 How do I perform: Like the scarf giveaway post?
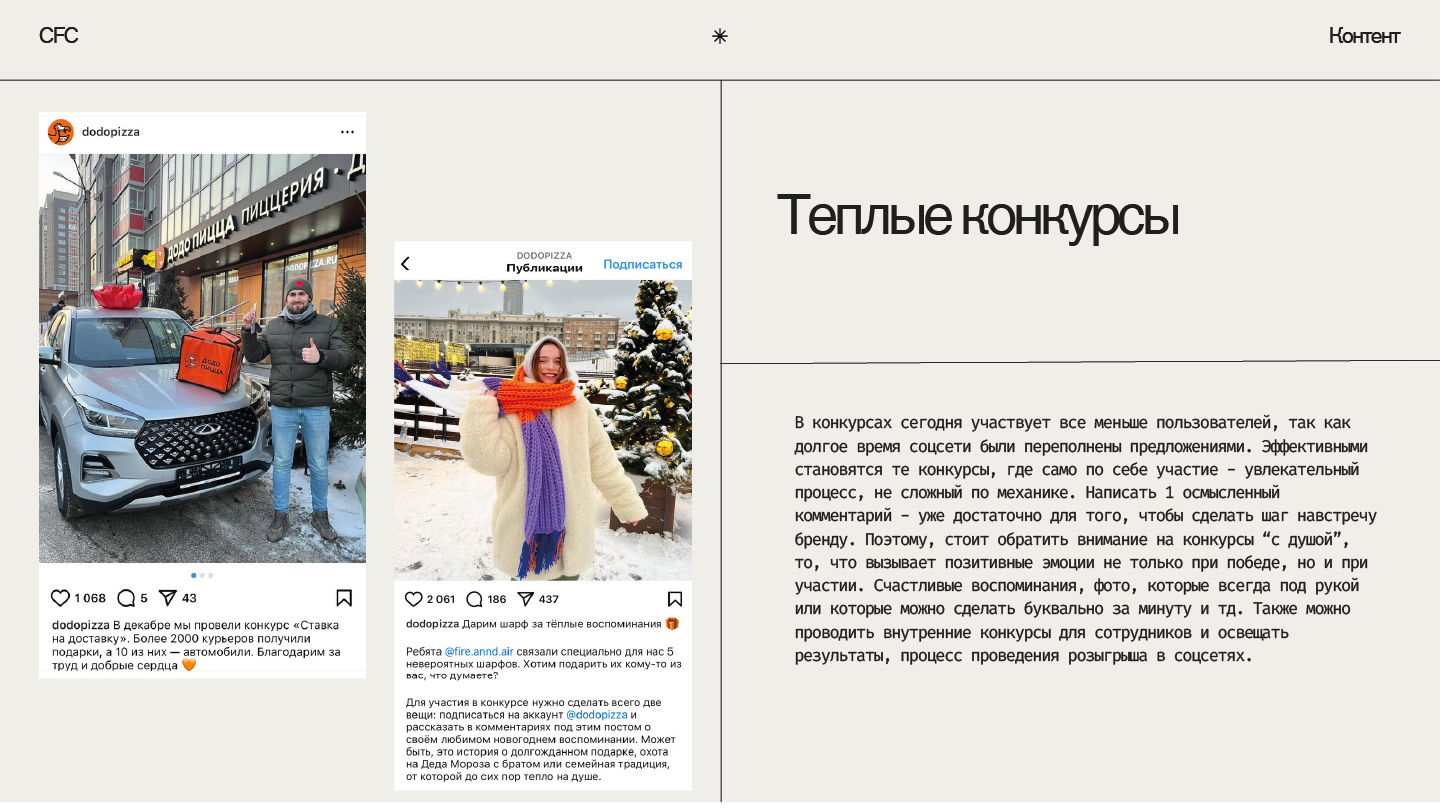414,599
